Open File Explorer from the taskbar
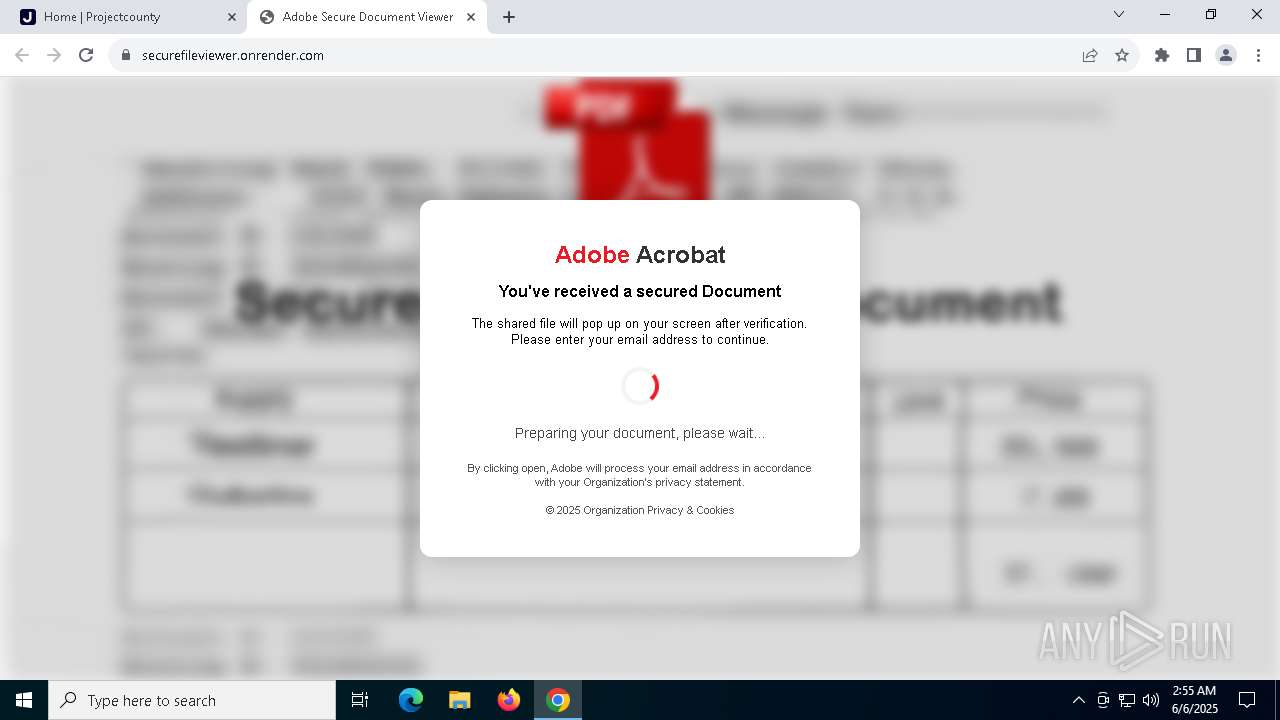The width and height of the screenshot is (1280, 720). pyautogui.click(x=460, y=700)
